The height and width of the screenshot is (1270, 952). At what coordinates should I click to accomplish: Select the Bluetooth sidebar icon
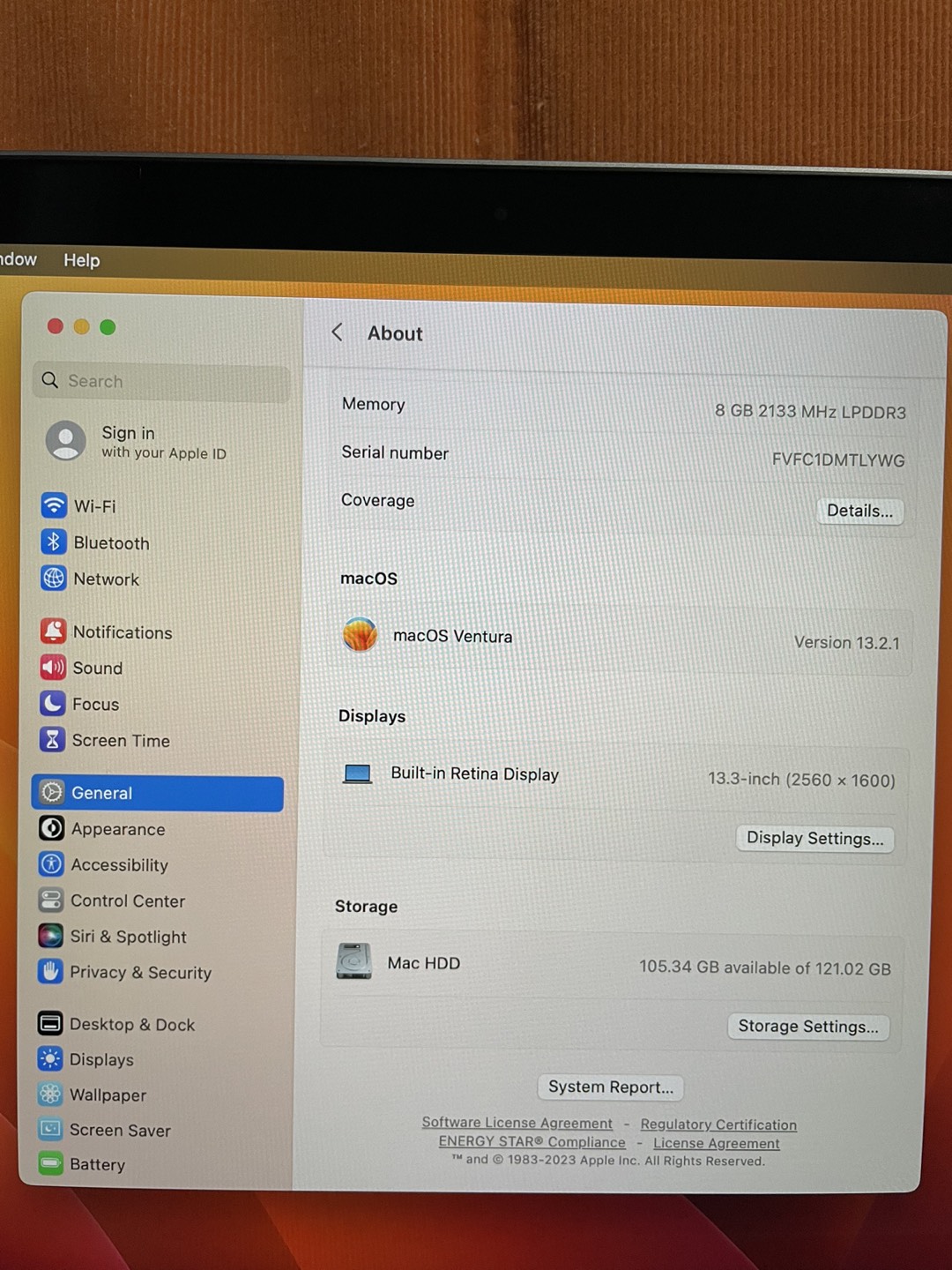pyautogui.click(x=55, y=542)
